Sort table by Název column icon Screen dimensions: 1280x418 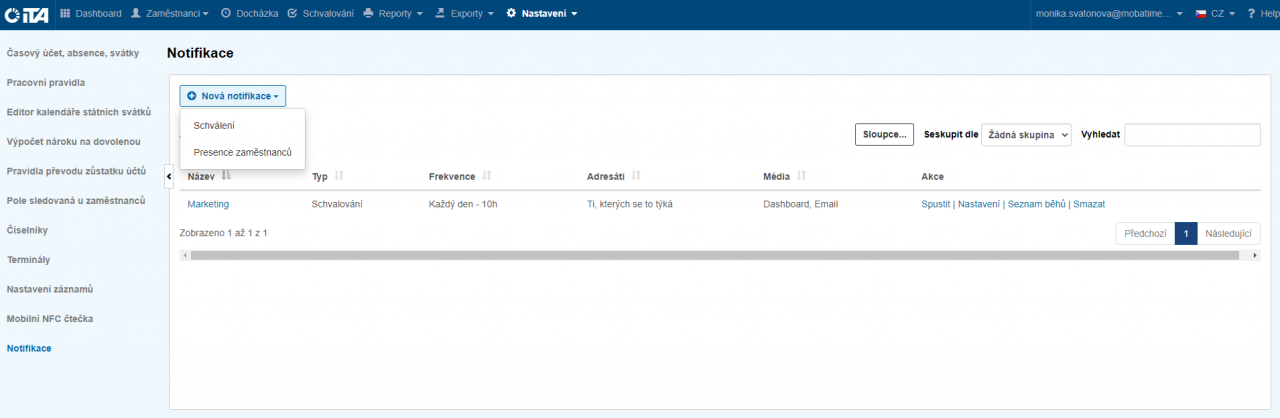pos(226,176)
